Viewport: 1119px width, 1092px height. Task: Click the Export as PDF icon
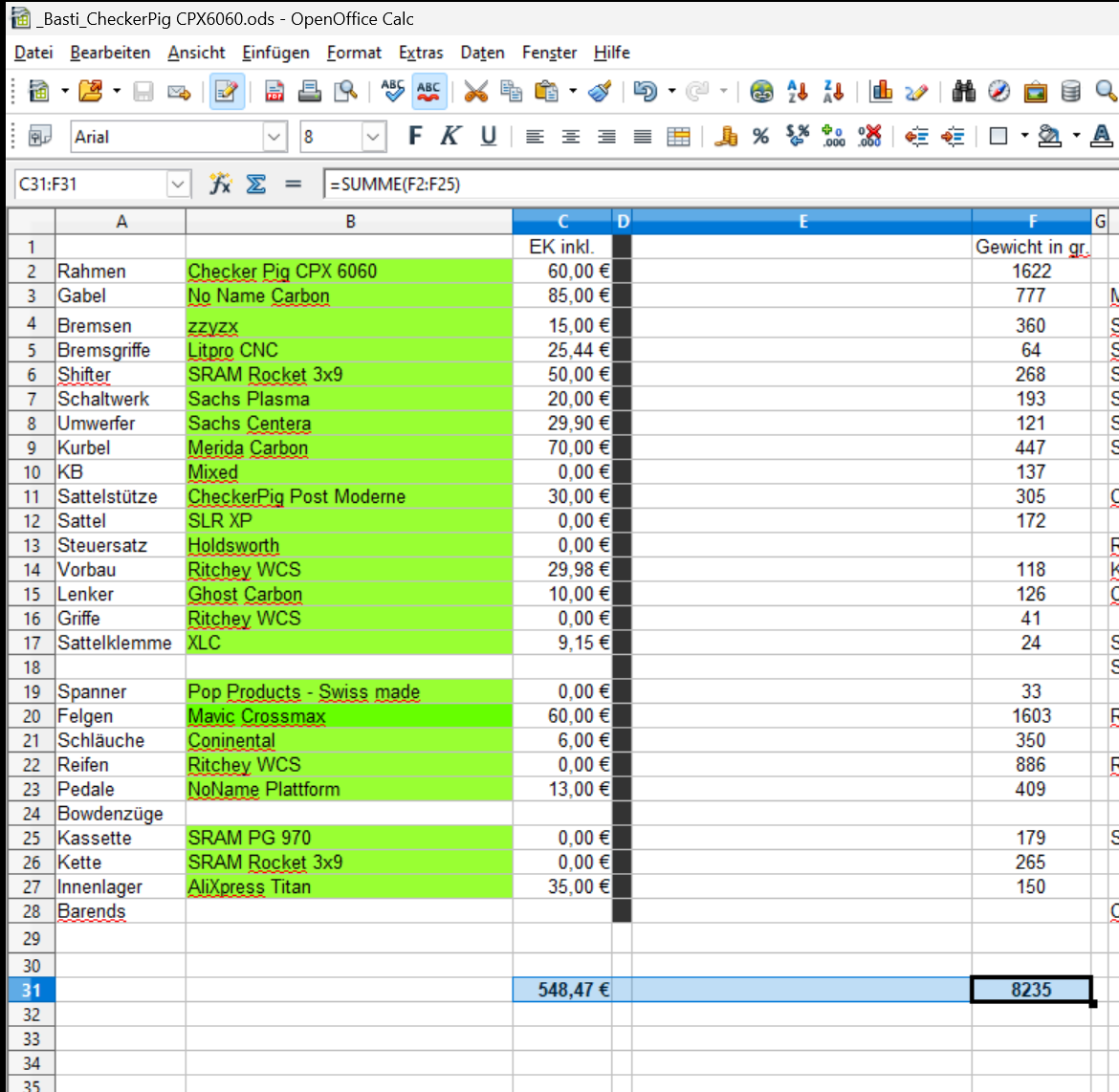point(274,92)
